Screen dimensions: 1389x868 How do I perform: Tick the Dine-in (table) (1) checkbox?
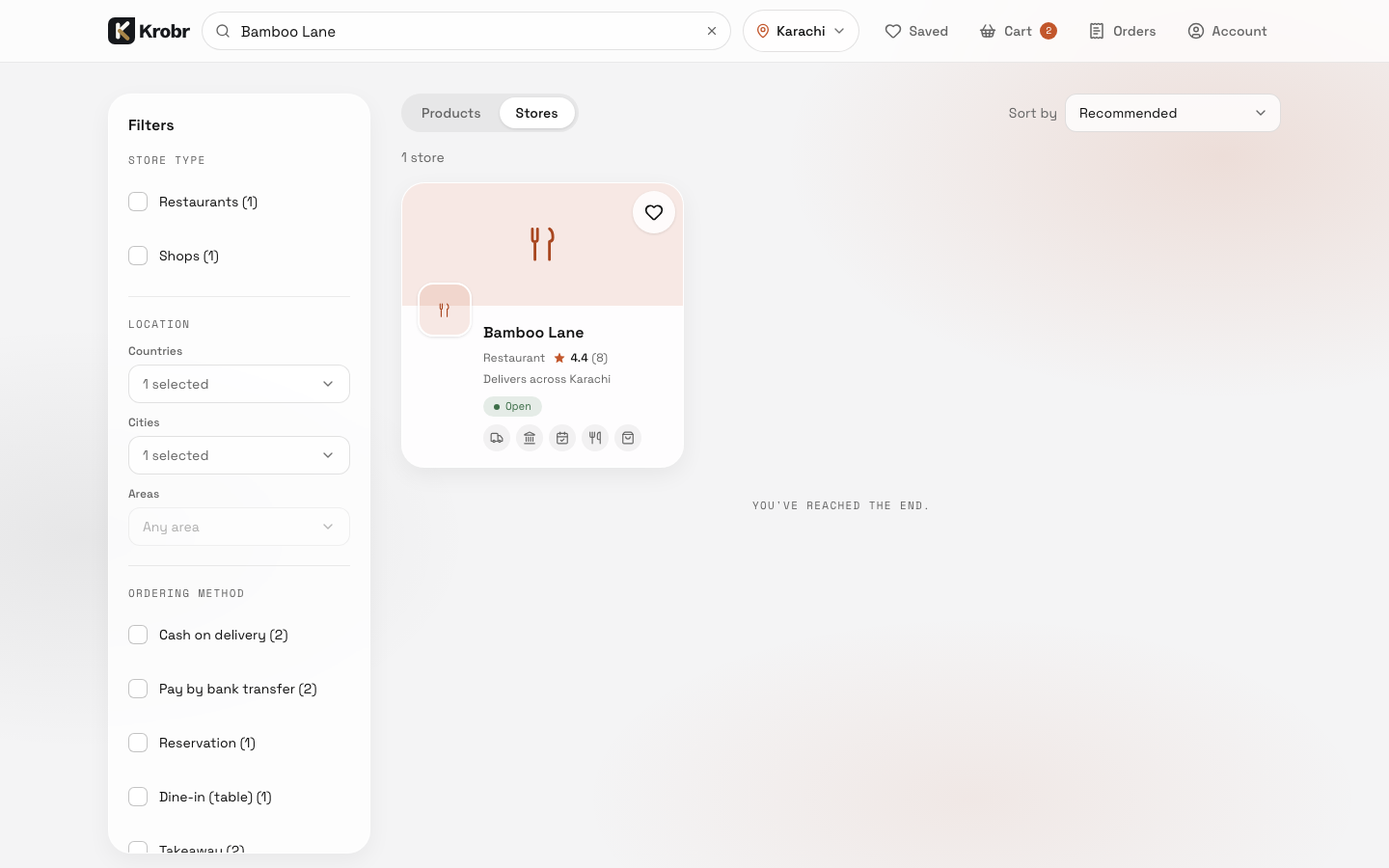point(138,797)
